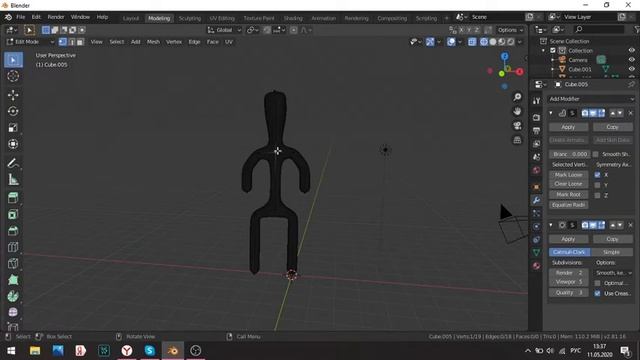This screenshot has height=360, width=640.
Task: Switch to the Layout workspace tab
Action: tap(131, 18)
